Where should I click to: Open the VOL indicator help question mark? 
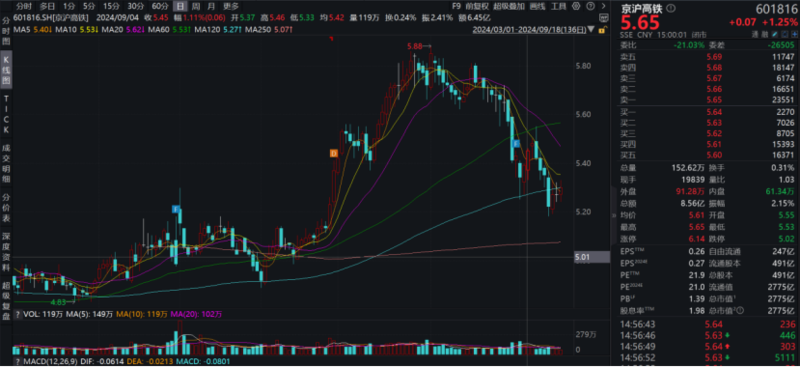[17, 314]
